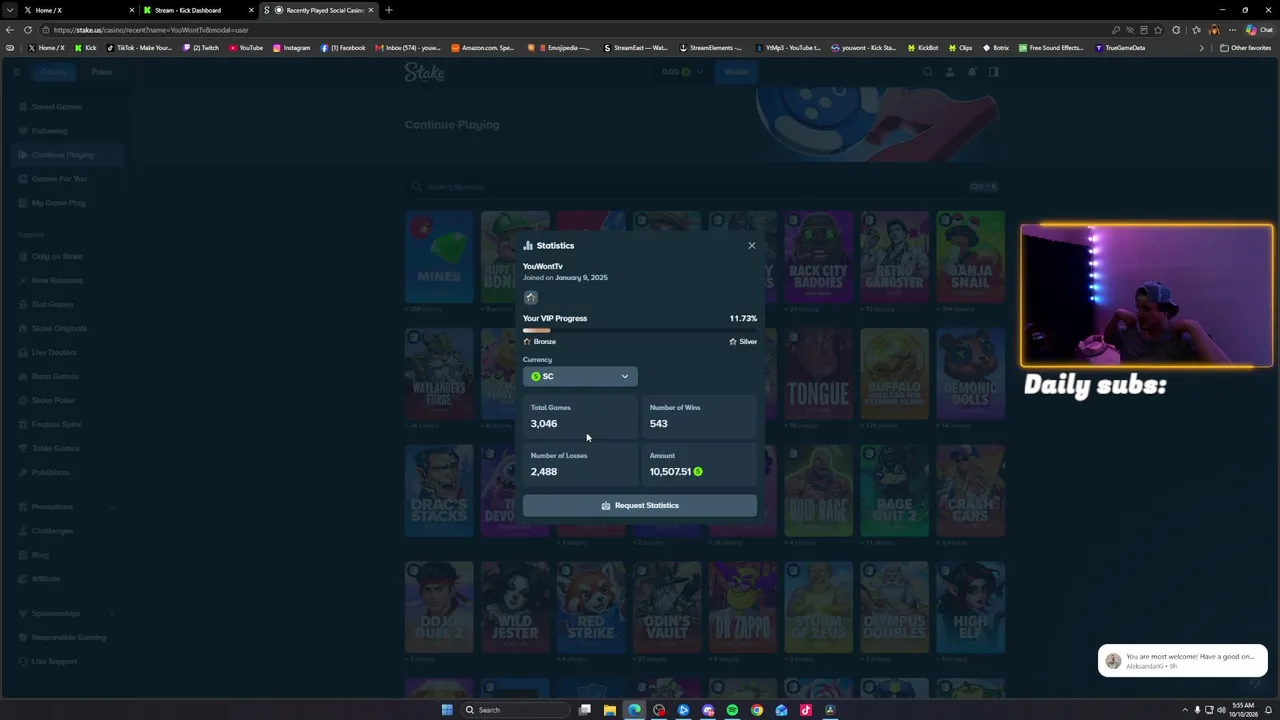
Task: Open the Kick bookmark
Action: pos(87,48)
